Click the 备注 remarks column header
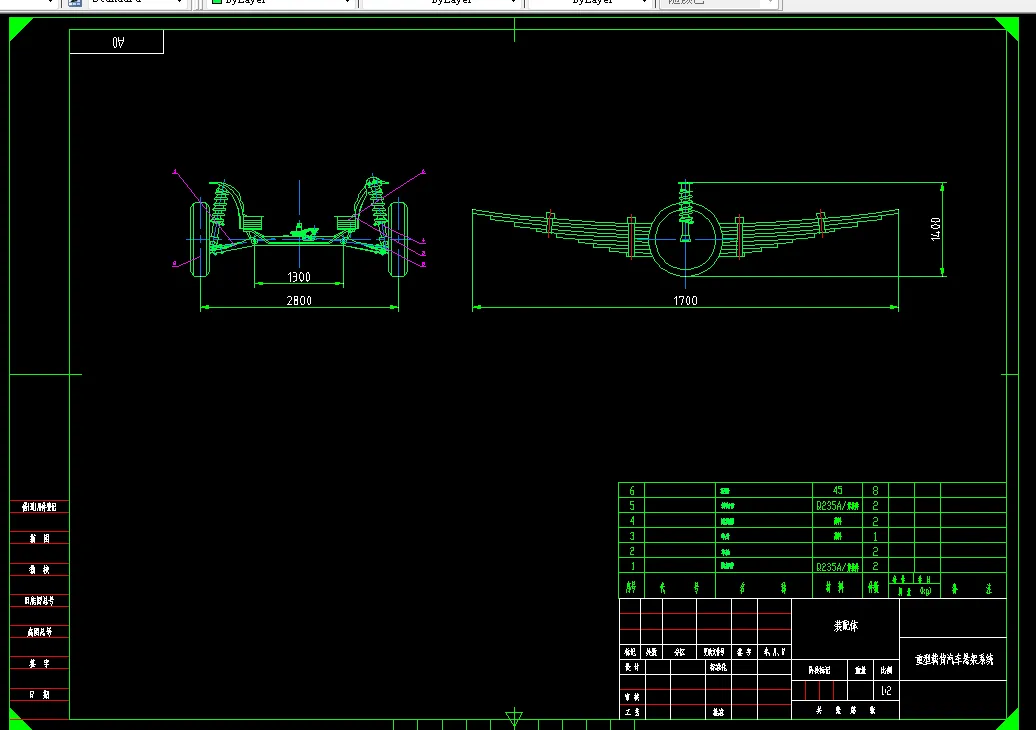The width and height of the screenshot is (1036, 730). pyautogui.click(x=971, y=588)
